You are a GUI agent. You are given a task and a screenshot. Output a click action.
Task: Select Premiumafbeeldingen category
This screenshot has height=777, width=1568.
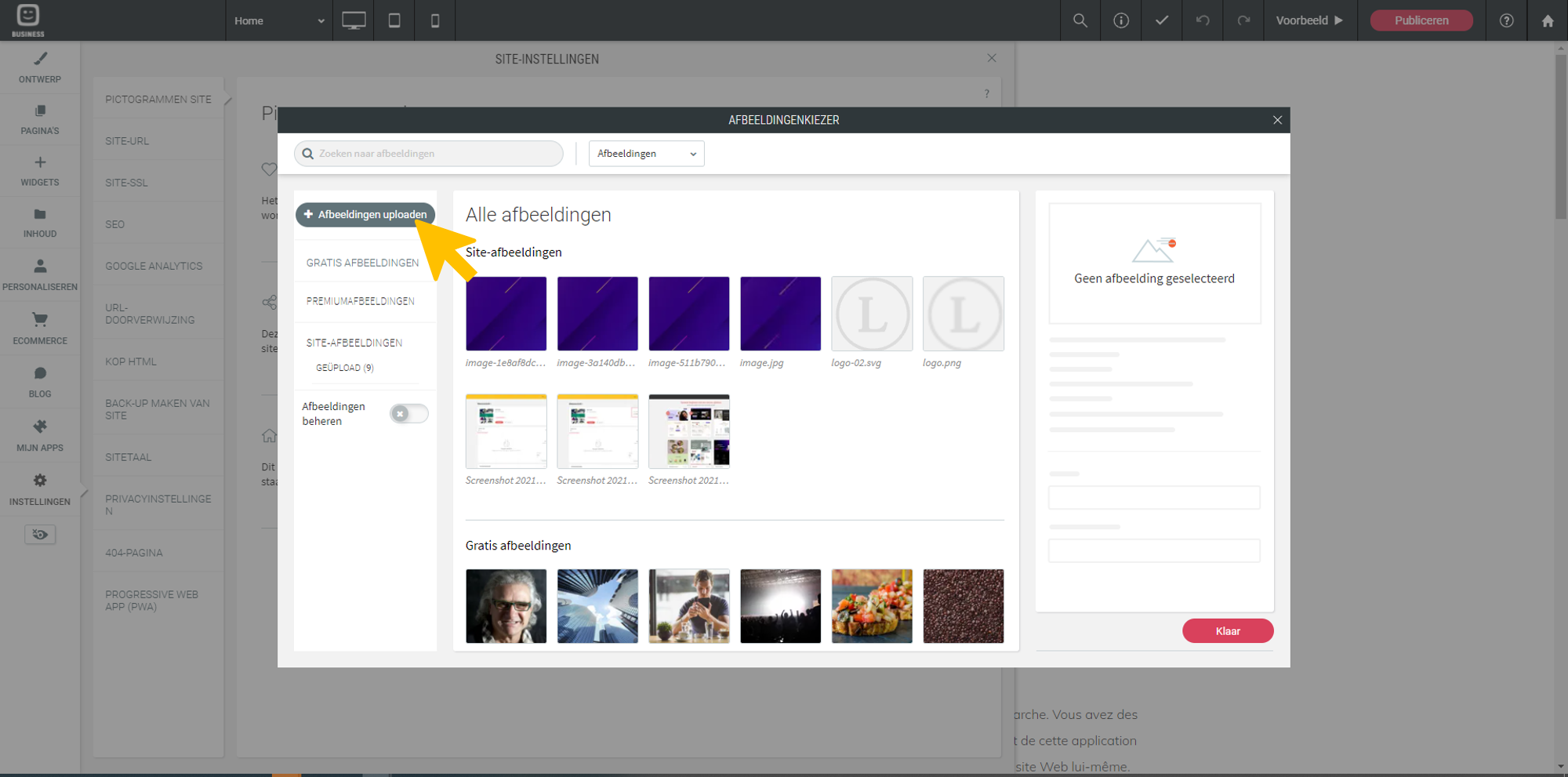[x=360, y=301]
